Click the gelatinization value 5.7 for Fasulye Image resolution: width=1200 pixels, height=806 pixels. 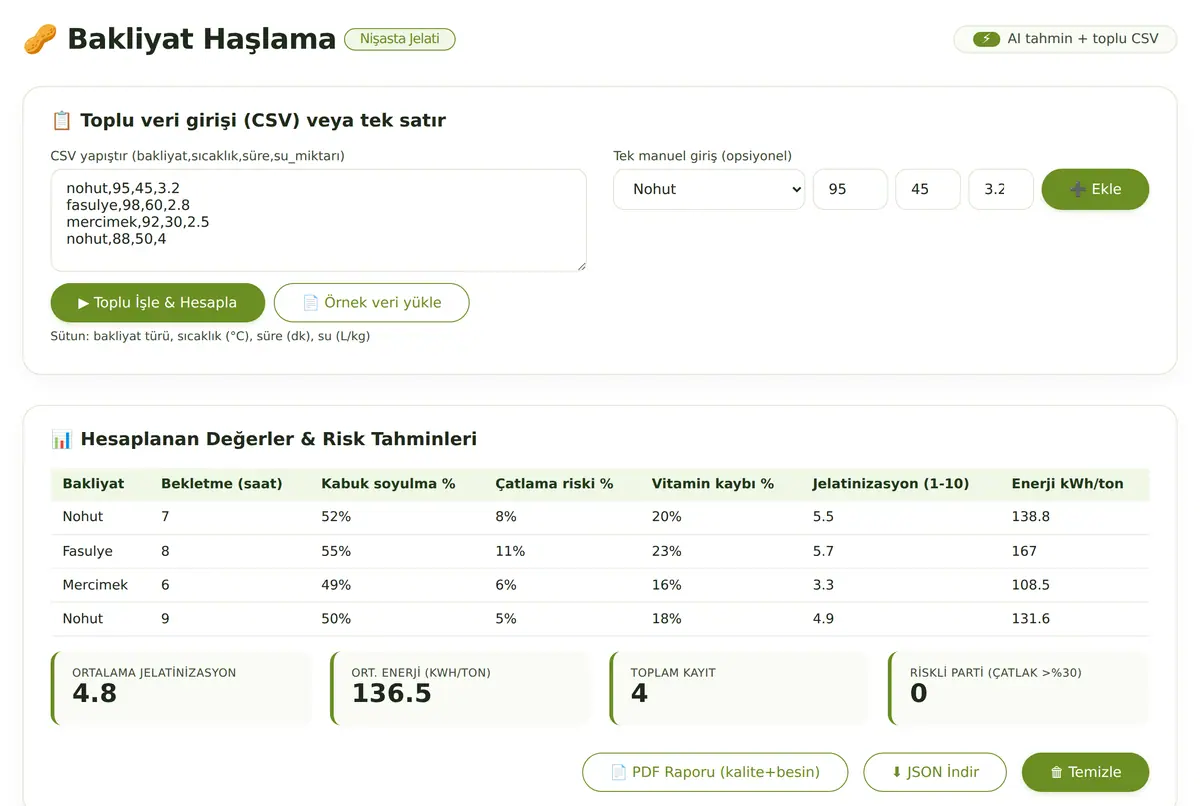823,551
